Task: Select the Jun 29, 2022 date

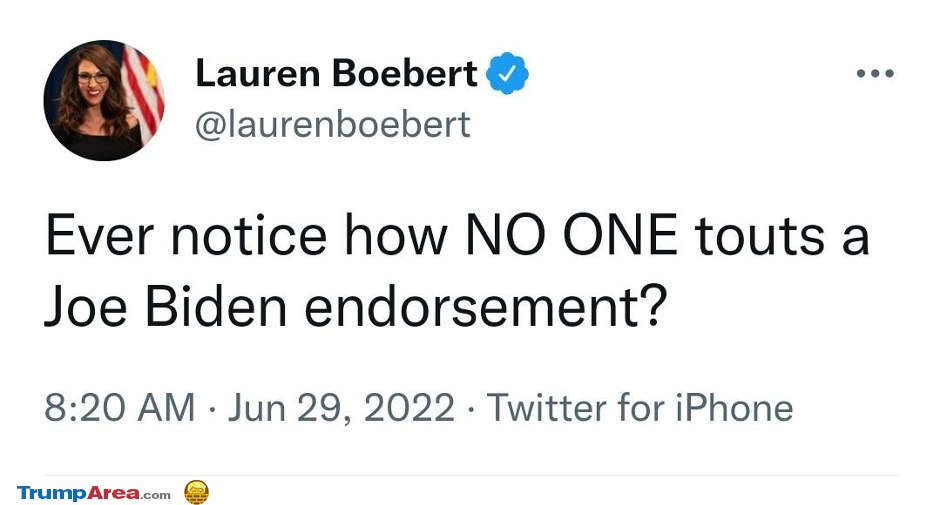Action: pyautogui.click(x=341, y=408)
